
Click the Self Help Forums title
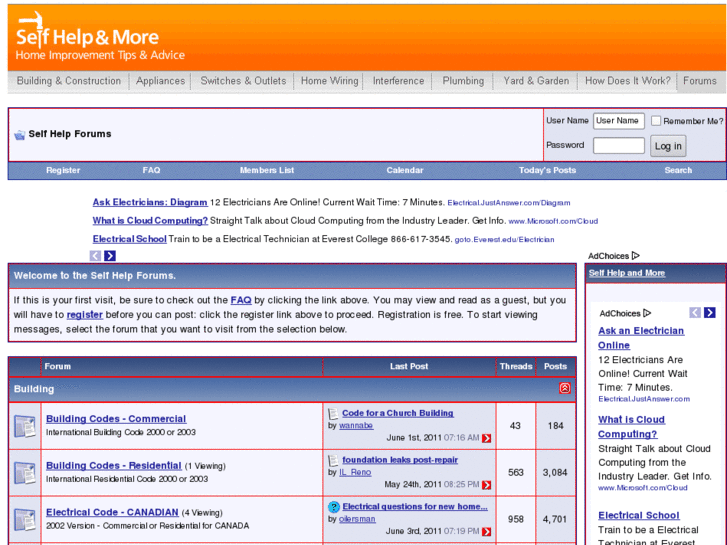(x=70, y=134)
